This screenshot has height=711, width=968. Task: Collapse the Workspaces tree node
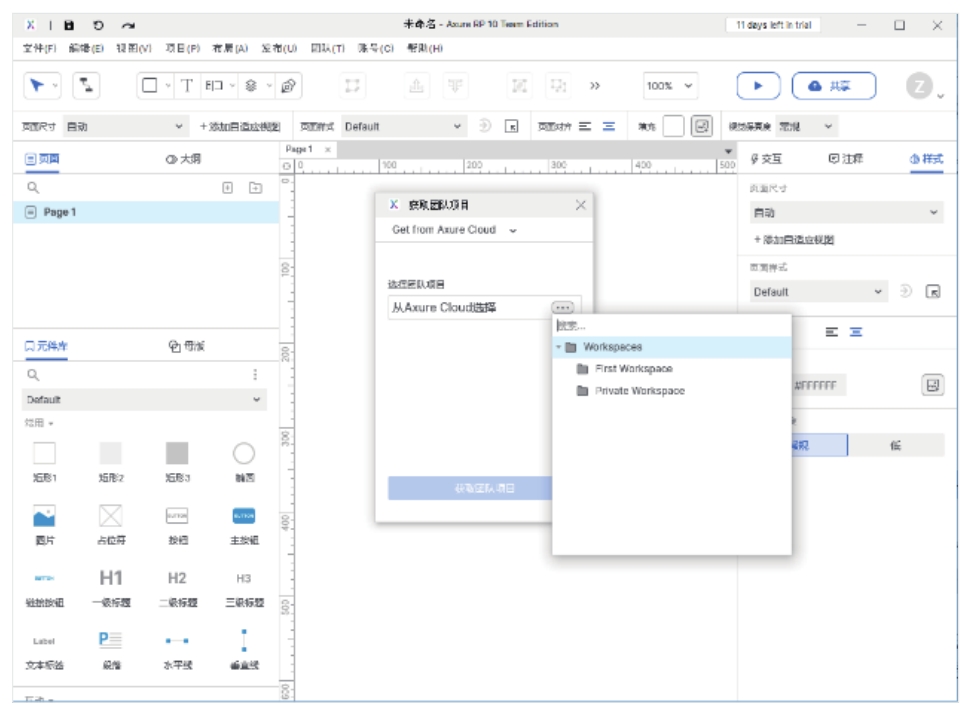pyautogui.click(x=559, y=347)
